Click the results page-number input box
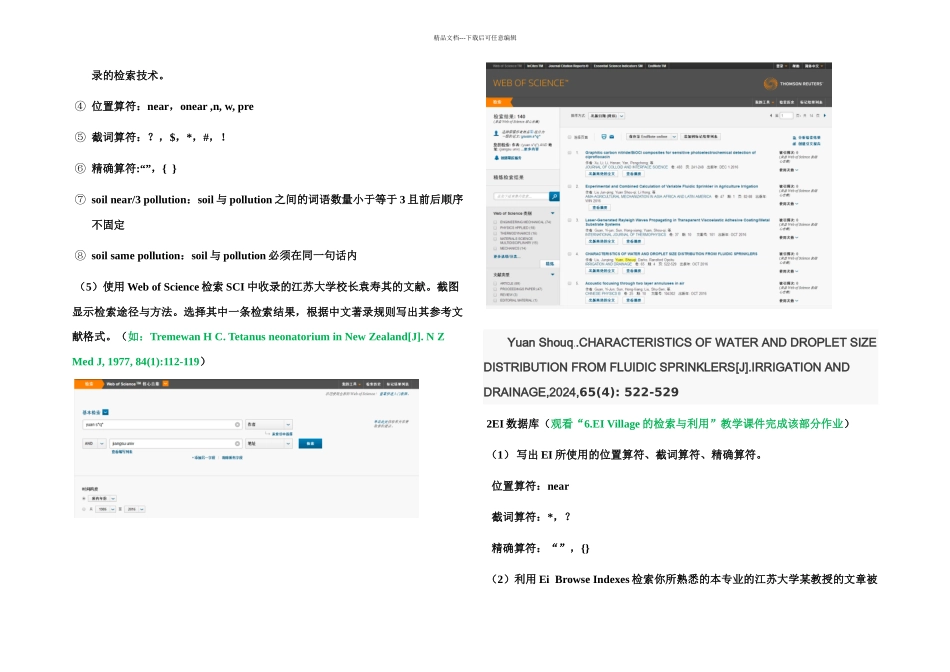 pyautogui.click(x=786, y=115)
